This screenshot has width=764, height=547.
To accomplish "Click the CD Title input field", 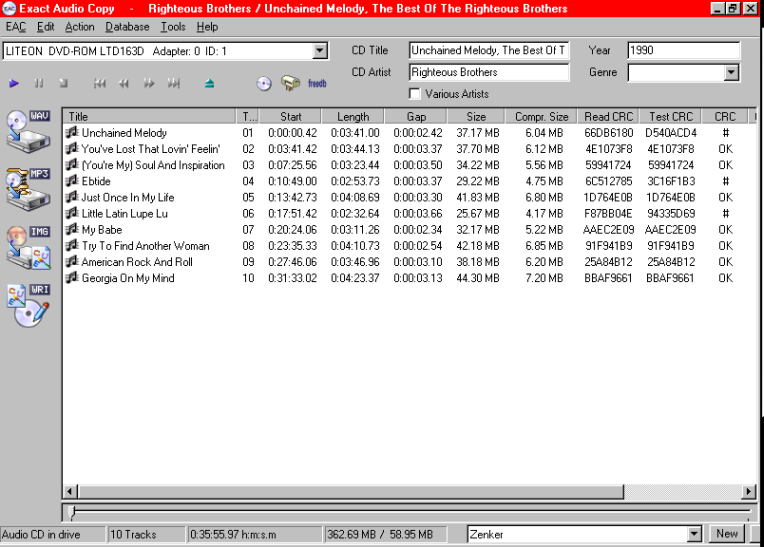I will [x=488, y=50].
